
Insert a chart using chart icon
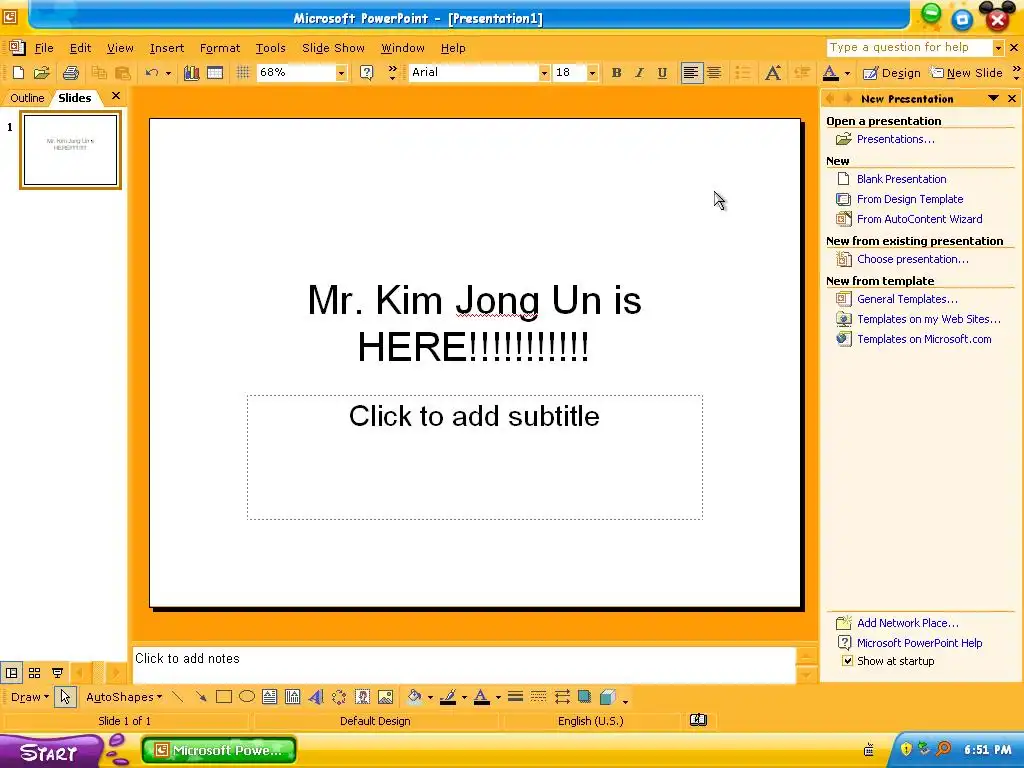tap(191, 73)
